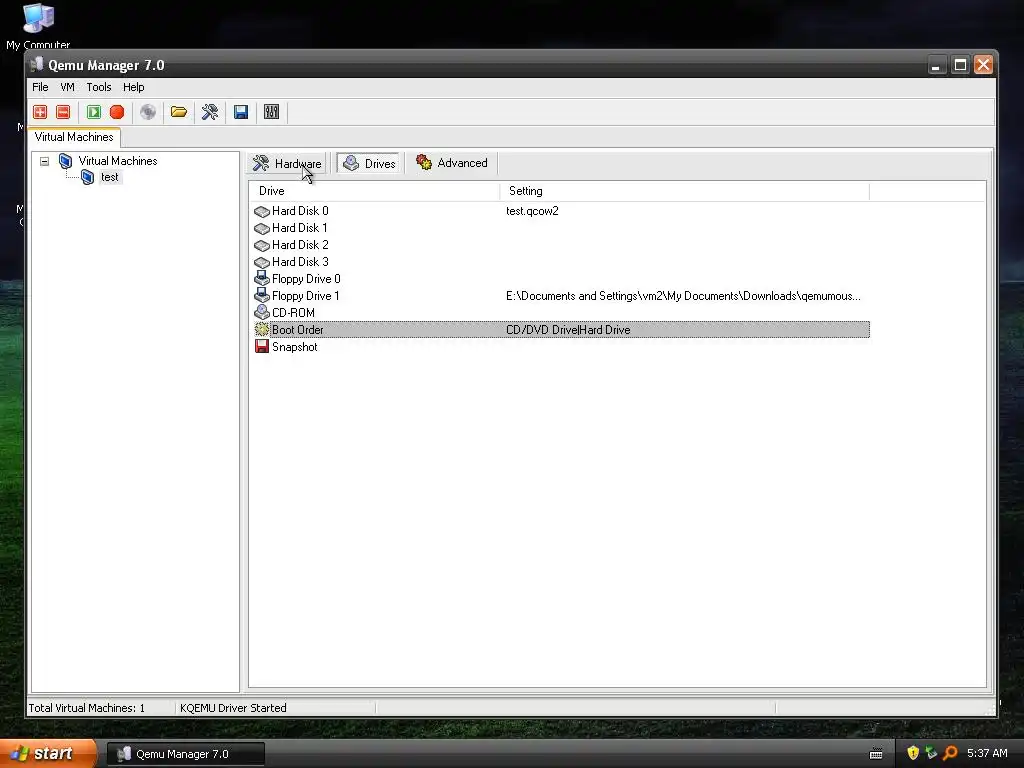The image size is (1024, 768).
Task: Click the red plus add VM icon
Action: pyautogui.click(x=40, y=112)
